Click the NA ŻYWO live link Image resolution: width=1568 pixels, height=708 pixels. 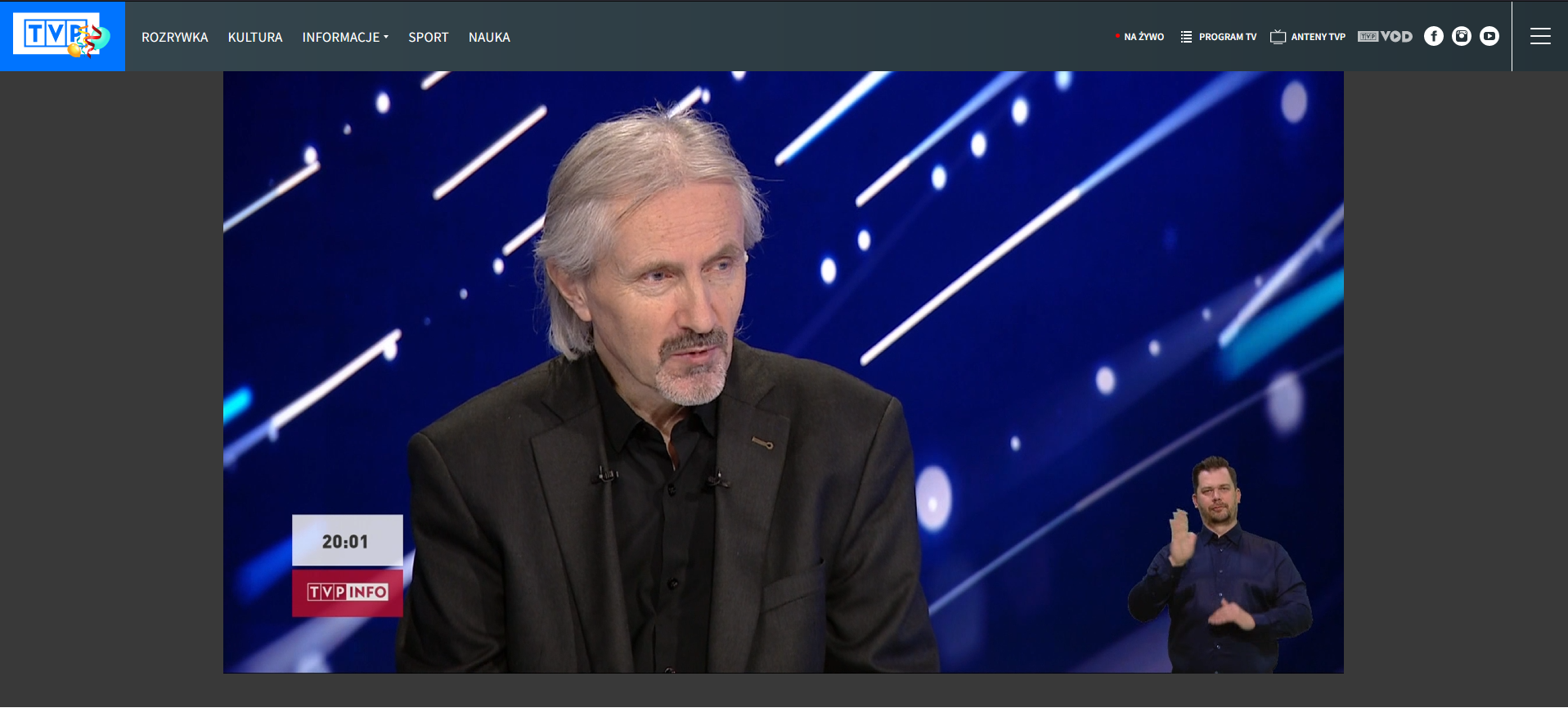click(1143, 37)
